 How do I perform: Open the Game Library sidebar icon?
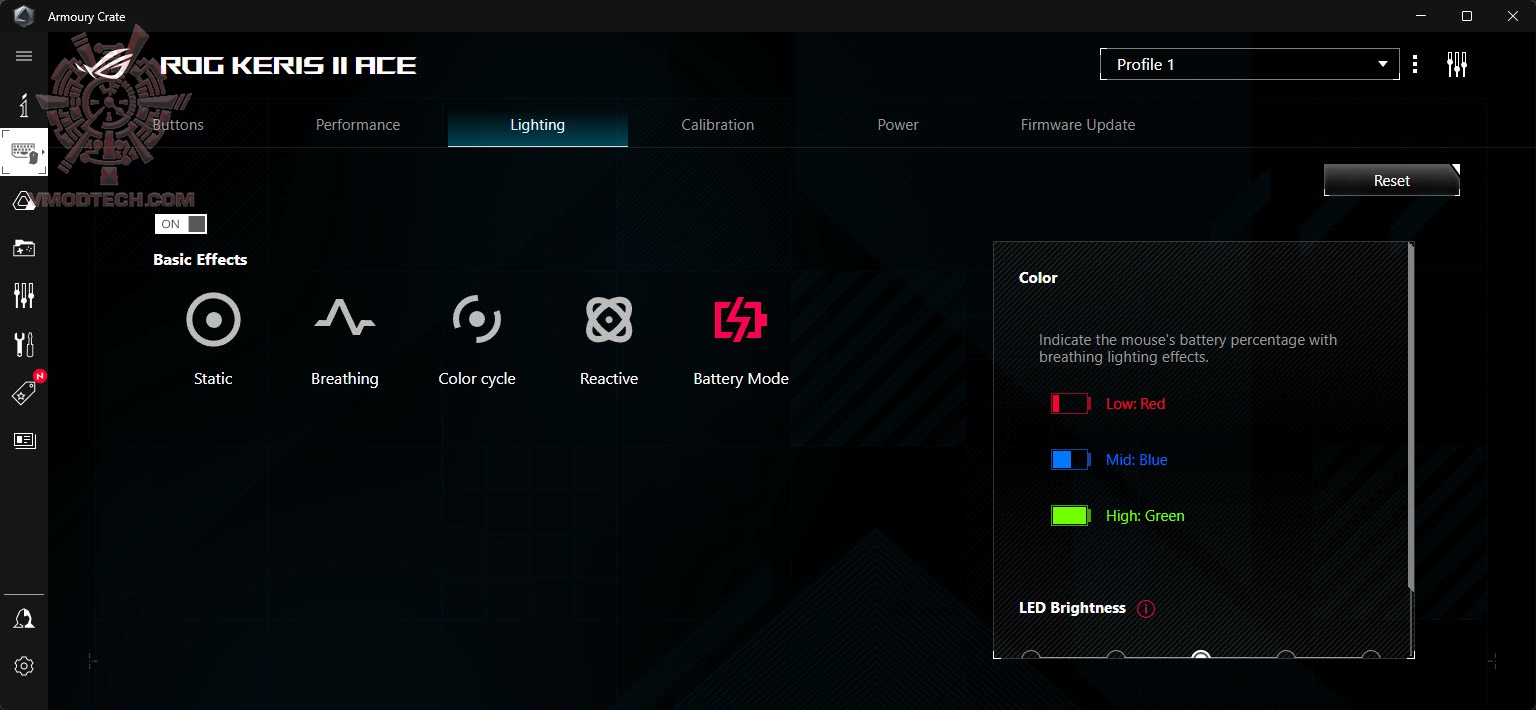[x=24, y=248]
